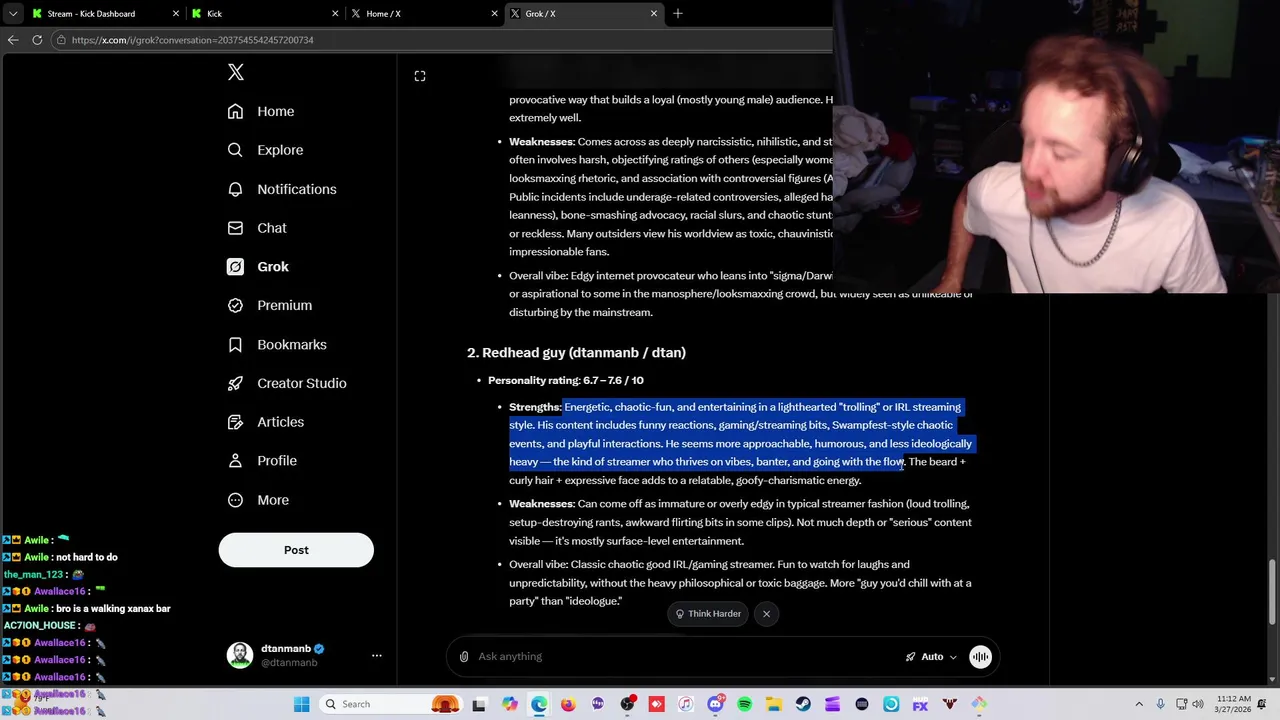1280x720 pixels.
Task: Click Redhead guy (dtanmanb / dtan) heading
Action: point(576,353)
